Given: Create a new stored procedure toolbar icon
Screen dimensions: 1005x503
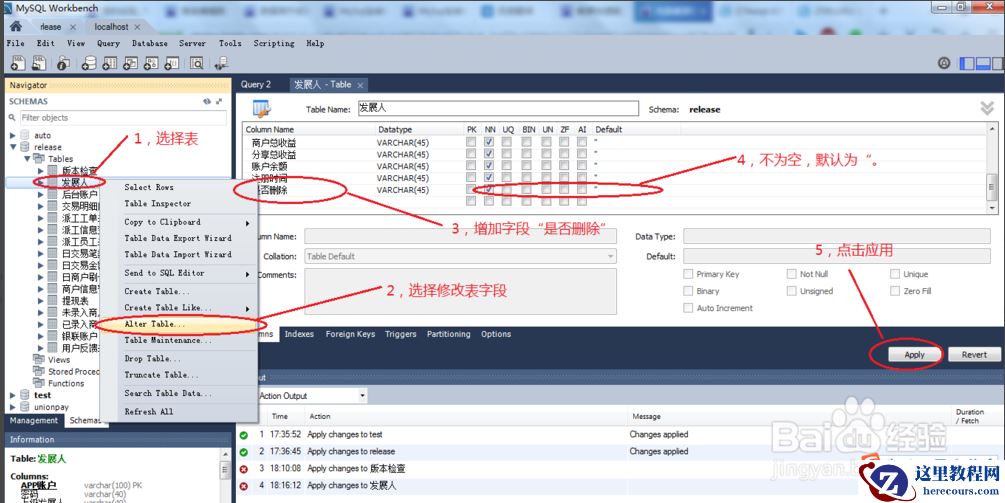Looking at the screenshot, I should [151, 63].
